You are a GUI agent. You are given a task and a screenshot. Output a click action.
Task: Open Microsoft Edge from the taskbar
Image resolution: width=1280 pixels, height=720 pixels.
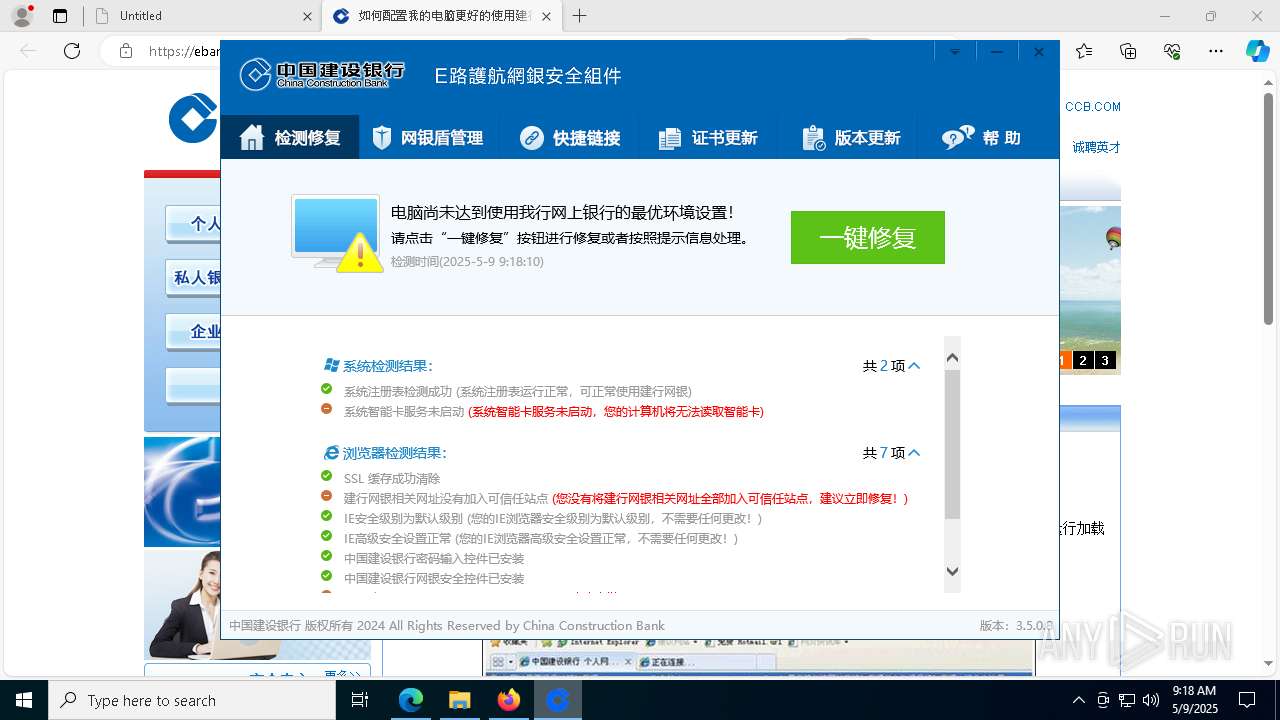point(411,700)
